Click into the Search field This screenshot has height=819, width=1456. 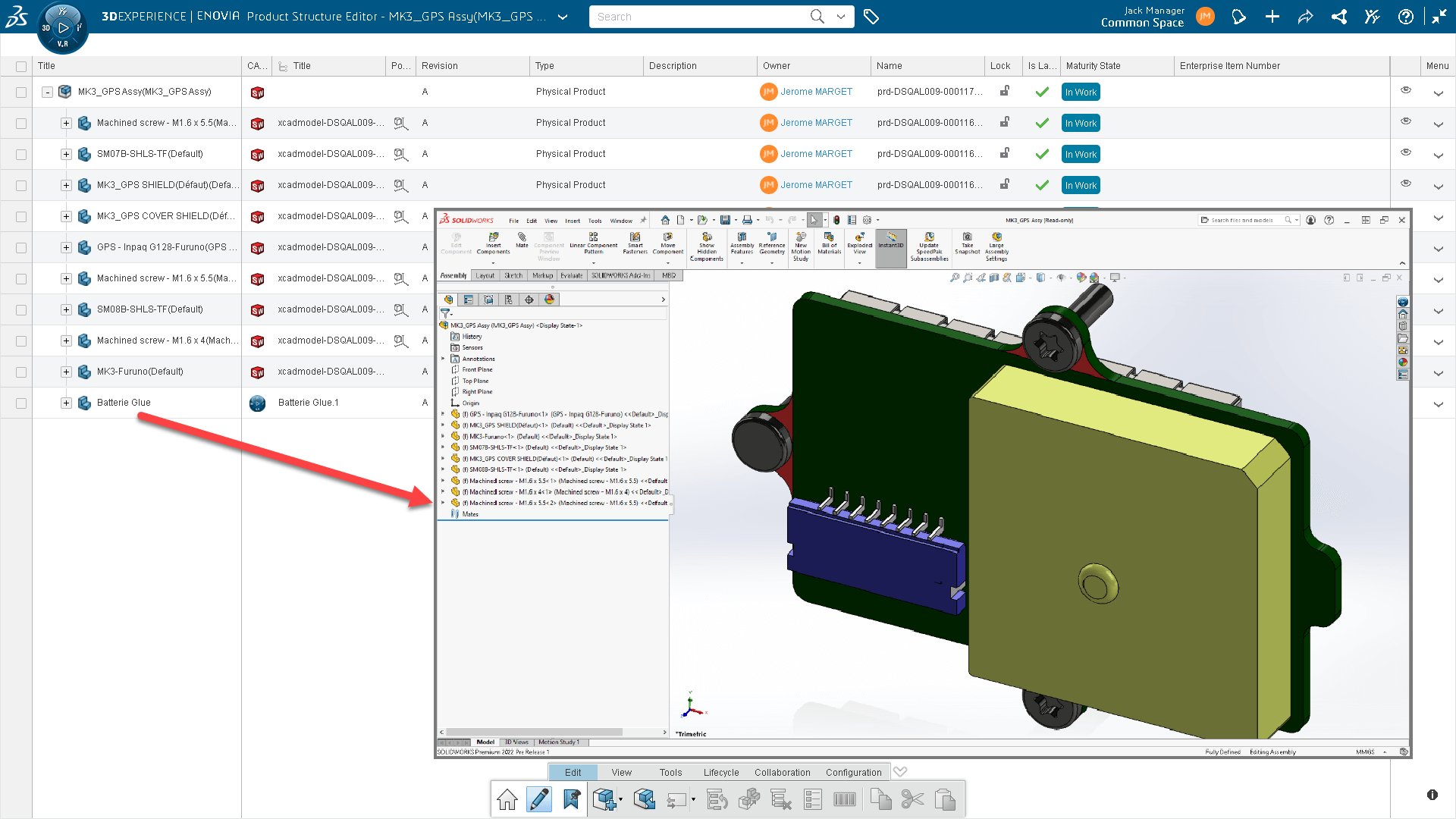point(698,17)
